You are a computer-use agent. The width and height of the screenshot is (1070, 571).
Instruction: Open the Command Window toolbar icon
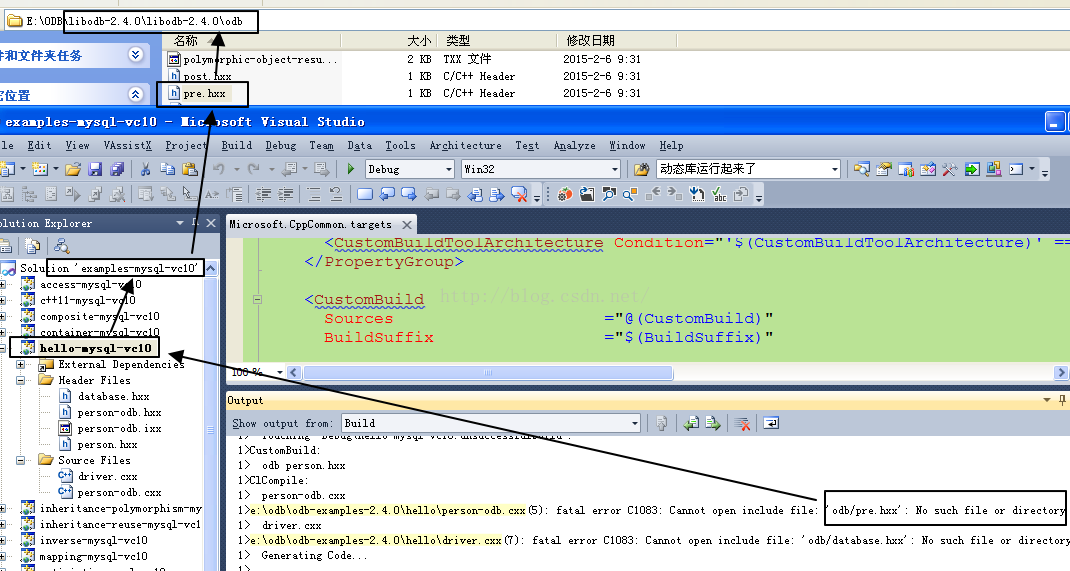point(1016,169)
